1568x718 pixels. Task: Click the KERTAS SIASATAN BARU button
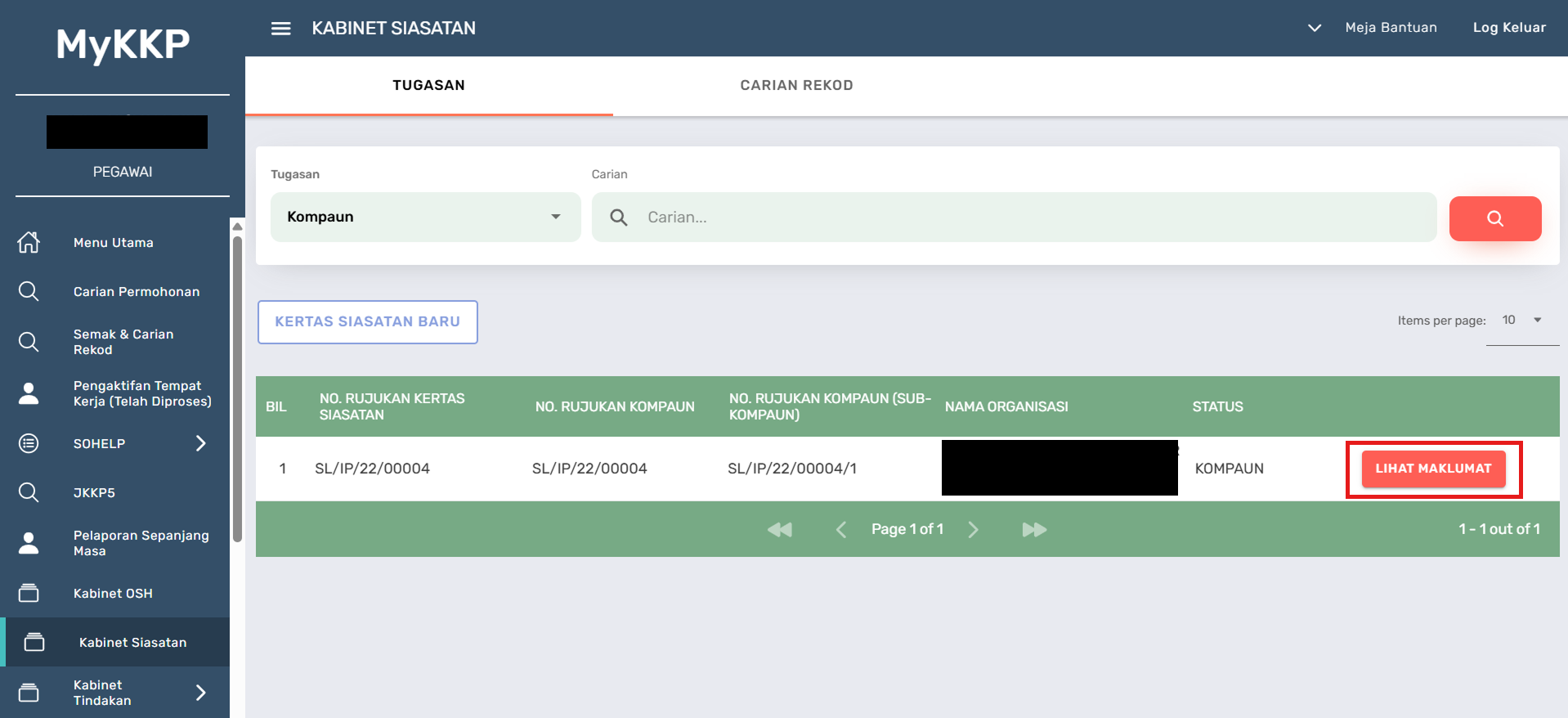pyautogui.click(x=368, y=322)
